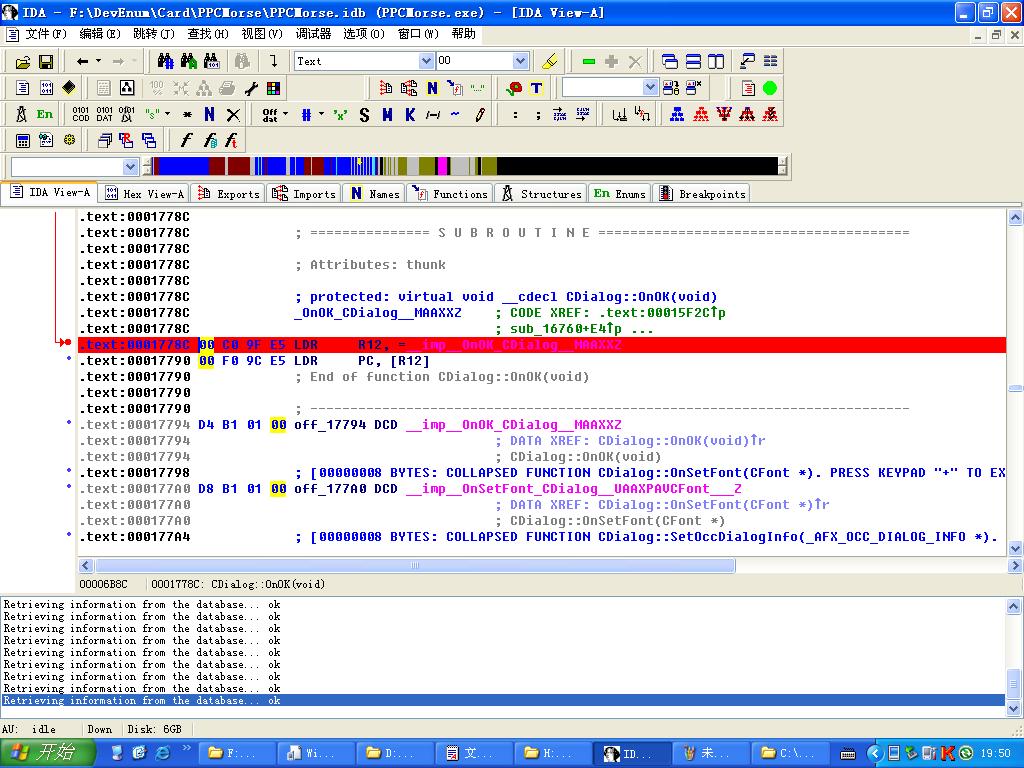Convert operand to string with the S icon

click(x=364, y=114)
